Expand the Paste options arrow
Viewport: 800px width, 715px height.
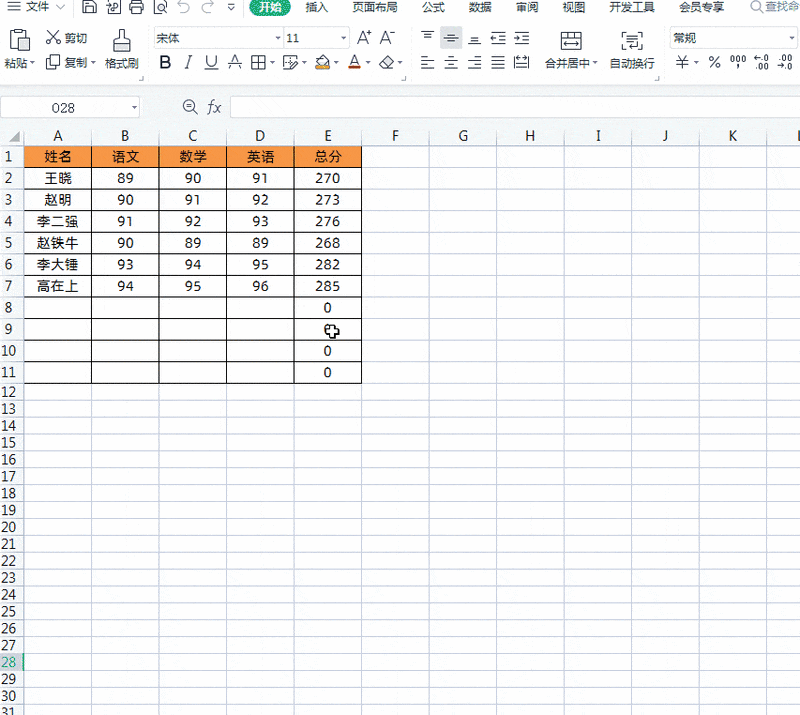click(32, 63)
